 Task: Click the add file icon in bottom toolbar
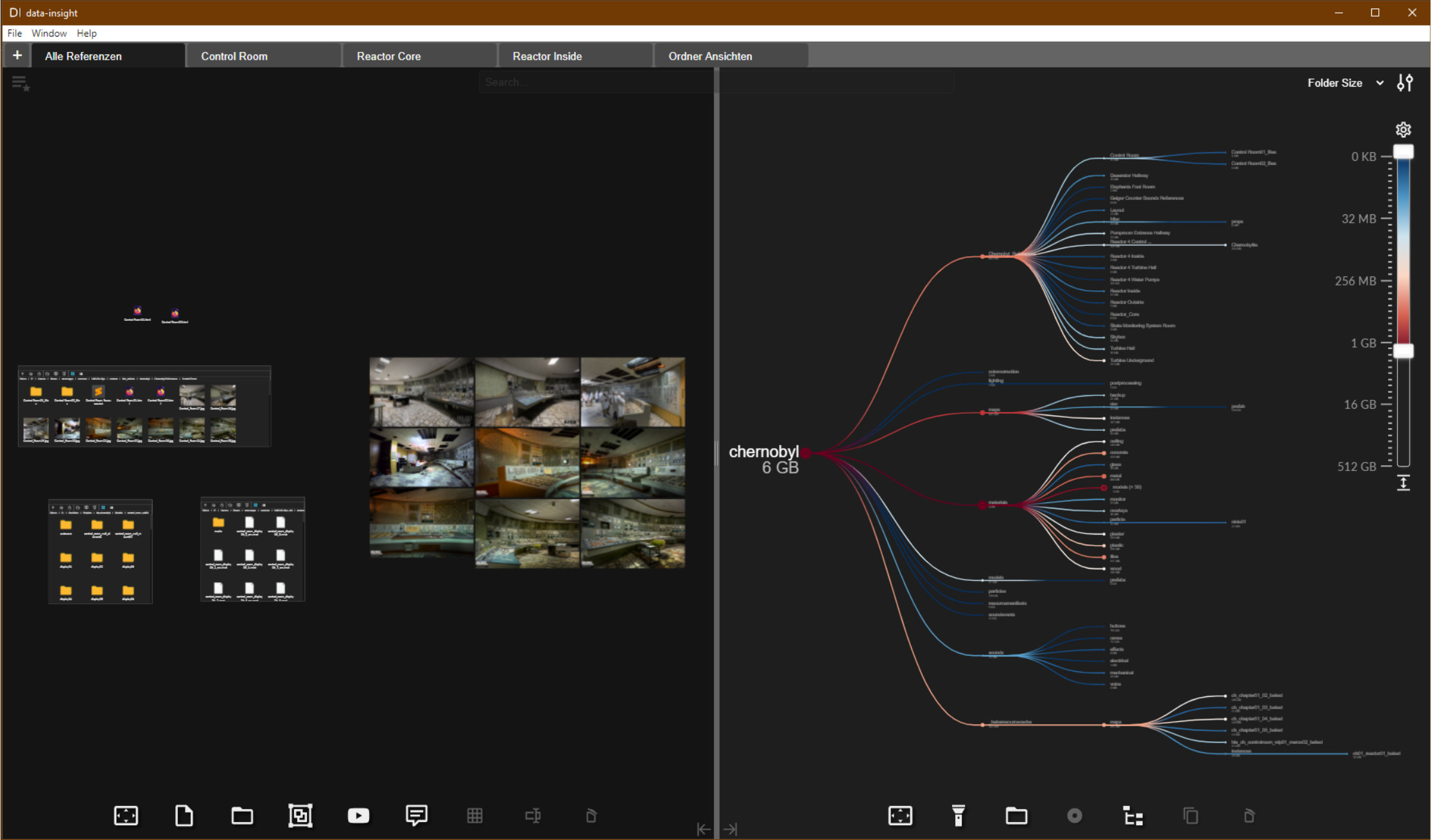pyautogui.click(x=184, y=816)
